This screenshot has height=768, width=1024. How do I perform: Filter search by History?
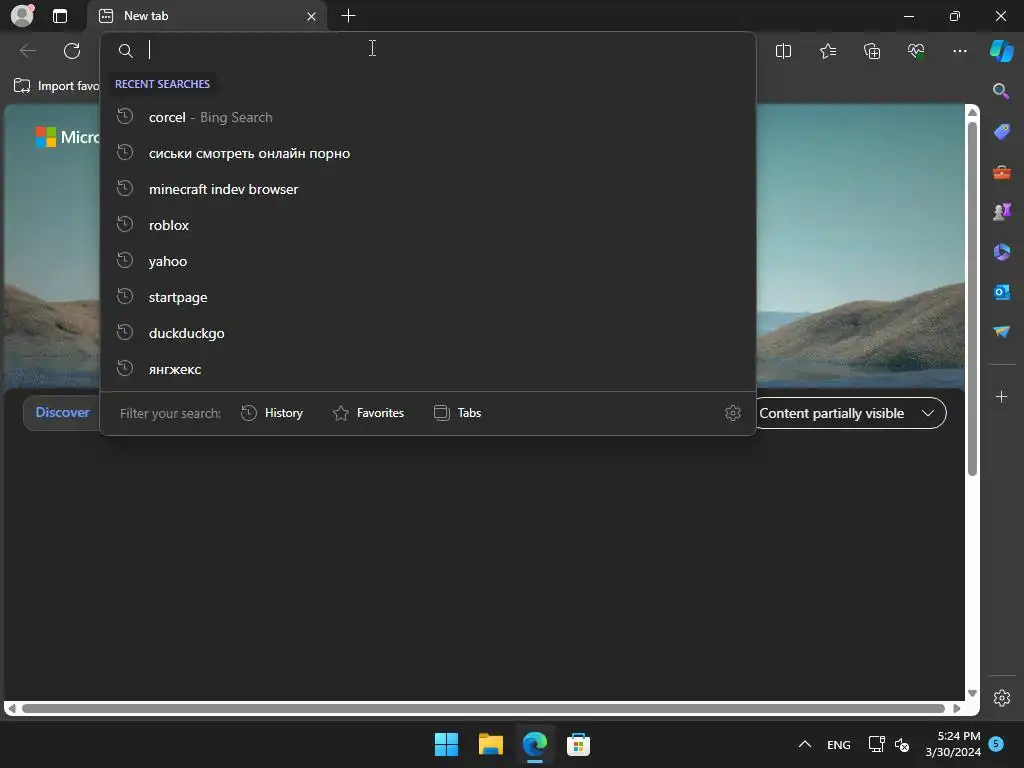click(272, 413)
